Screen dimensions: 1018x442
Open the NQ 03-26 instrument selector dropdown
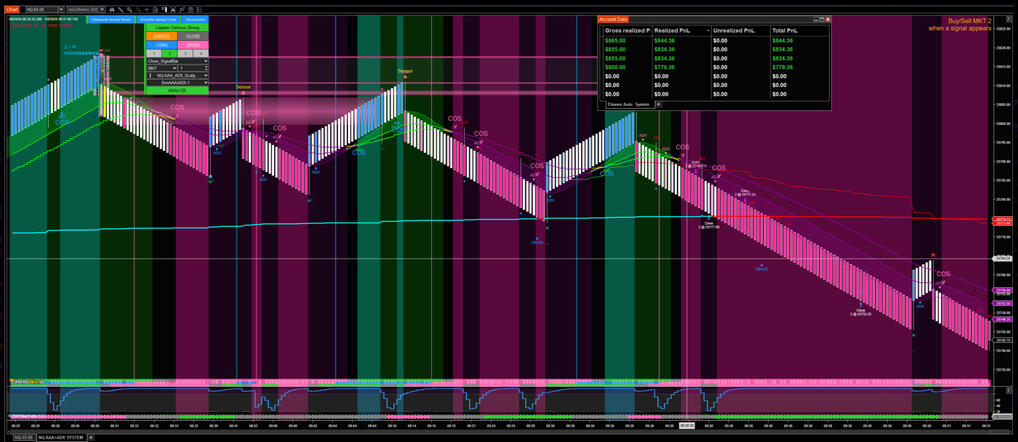(x=41, y=9)
